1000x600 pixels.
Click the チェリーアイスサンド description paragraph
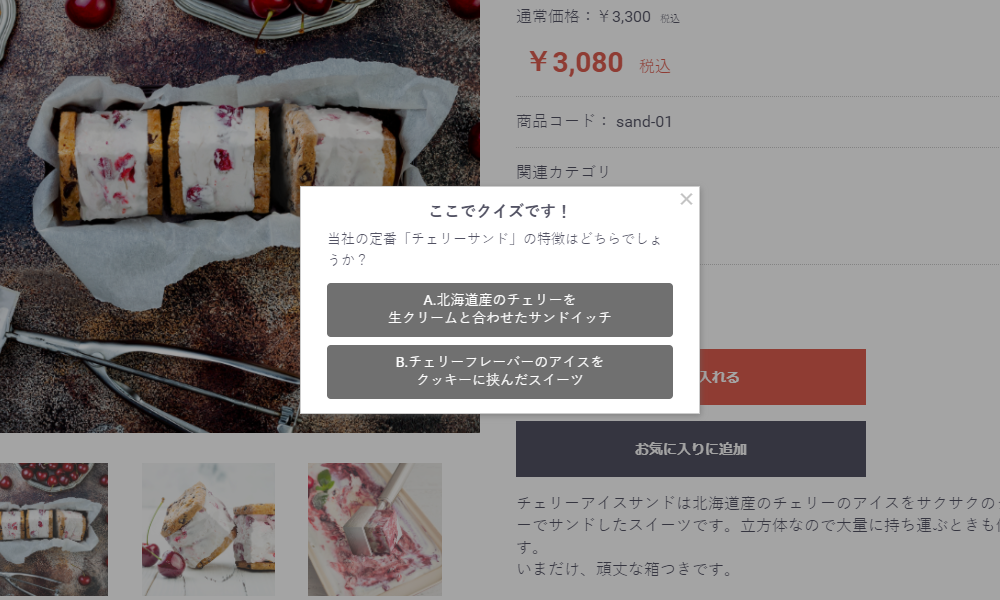point(758,524)
